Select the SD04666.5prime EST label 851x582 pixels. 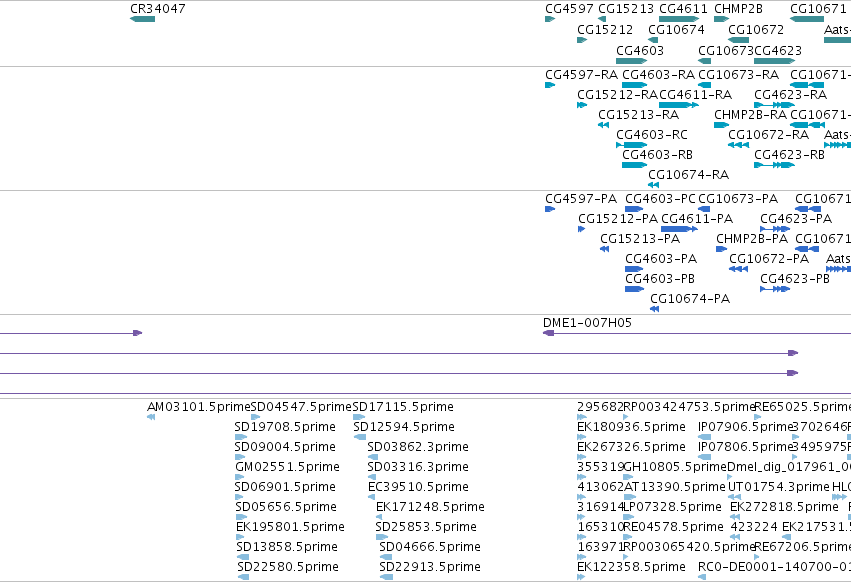[x=430, y=547]
